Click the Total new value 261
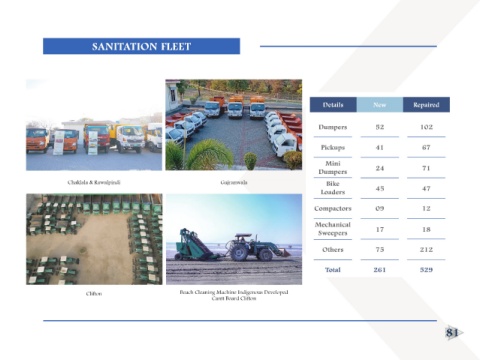Viewport: 480px width, 360px height. [x=380, y=270]
